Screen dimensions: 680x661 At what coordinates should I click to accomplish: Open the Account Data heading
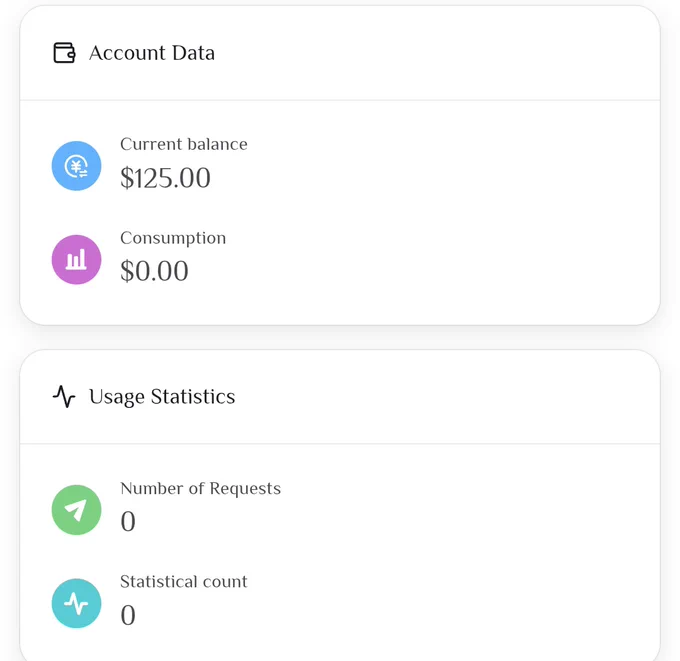tap(152, 53)
